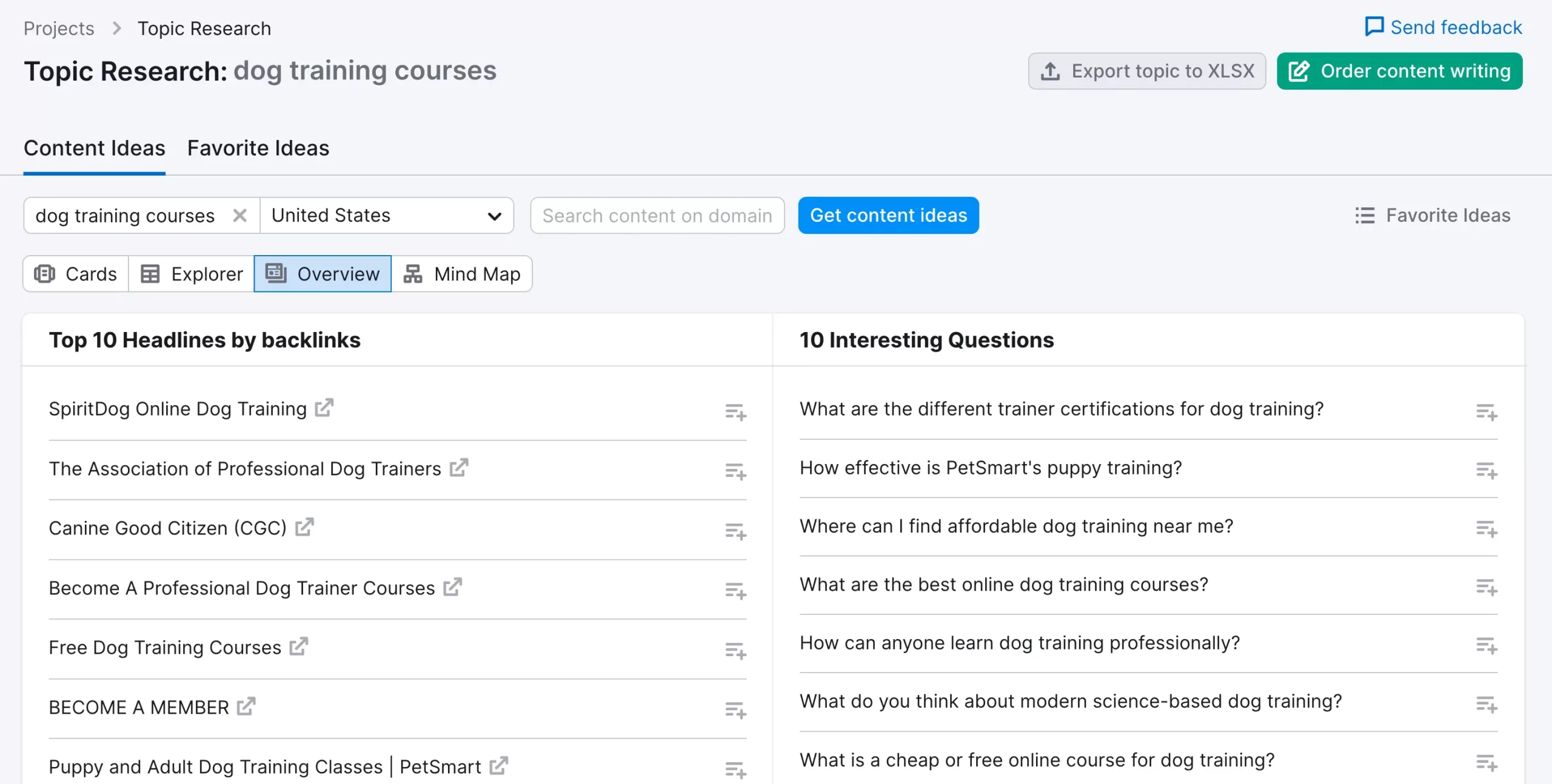1552x784 pixels.
Task: Add PetSmart puppy training question to favorites
Action: tap(1486, 471)
